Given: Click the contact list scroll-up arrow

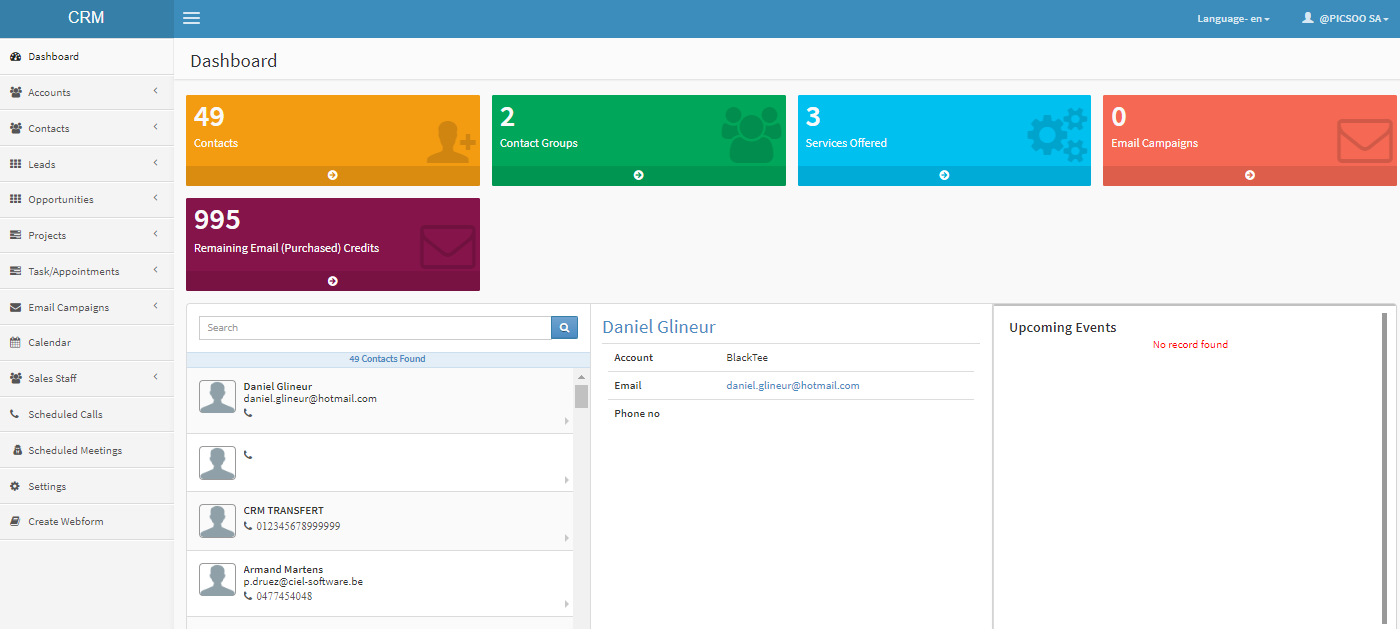Looking at the screenshot, I should click(581, 377).
